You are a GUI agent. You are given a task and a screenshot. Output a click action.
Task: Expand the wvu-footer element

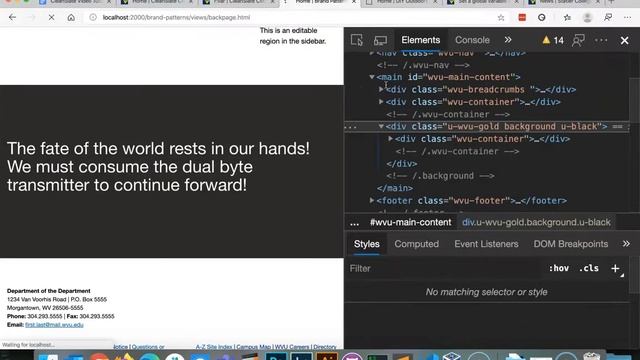pos(372,200)
